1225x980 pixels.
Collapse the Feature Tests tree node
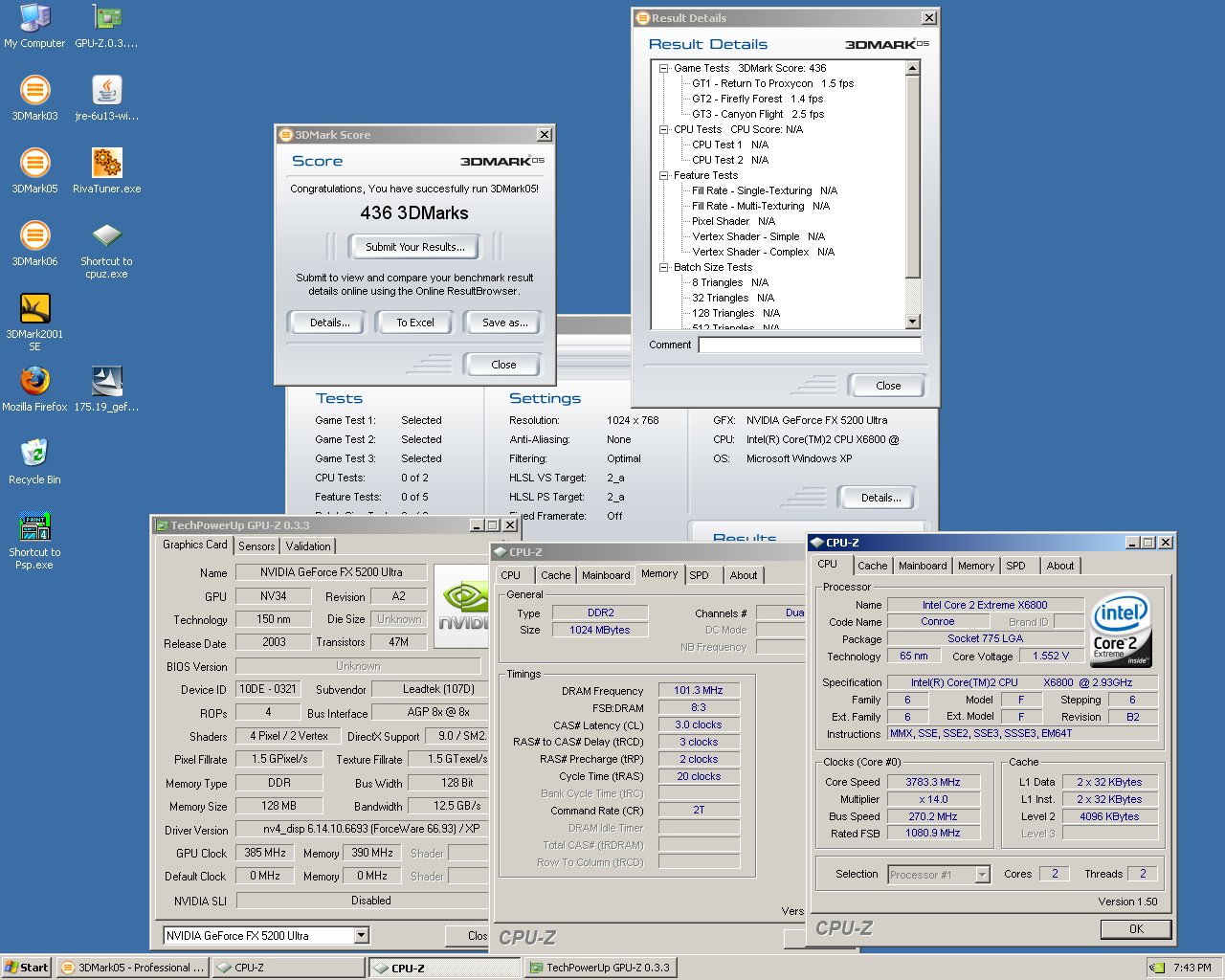[663, 175]
